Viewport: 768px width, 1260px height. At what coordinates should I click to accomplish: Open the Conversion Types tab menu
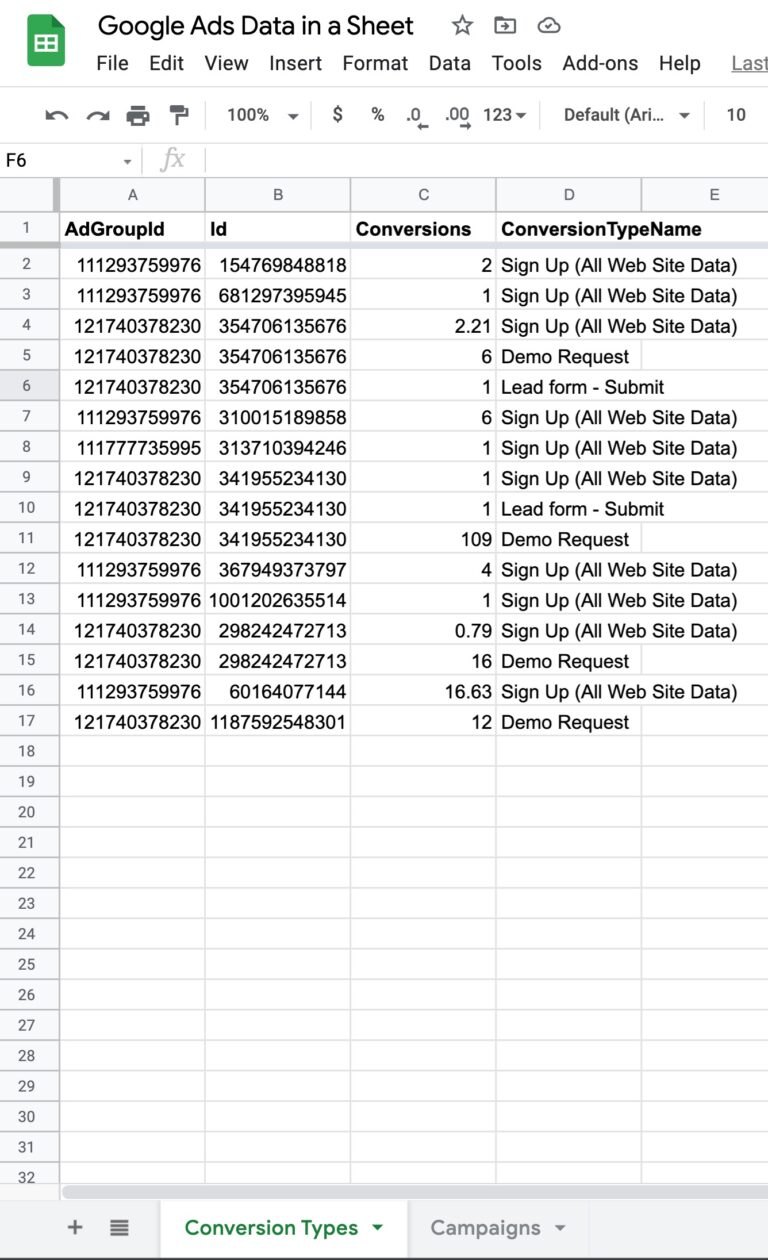(x=376, y=1227)
